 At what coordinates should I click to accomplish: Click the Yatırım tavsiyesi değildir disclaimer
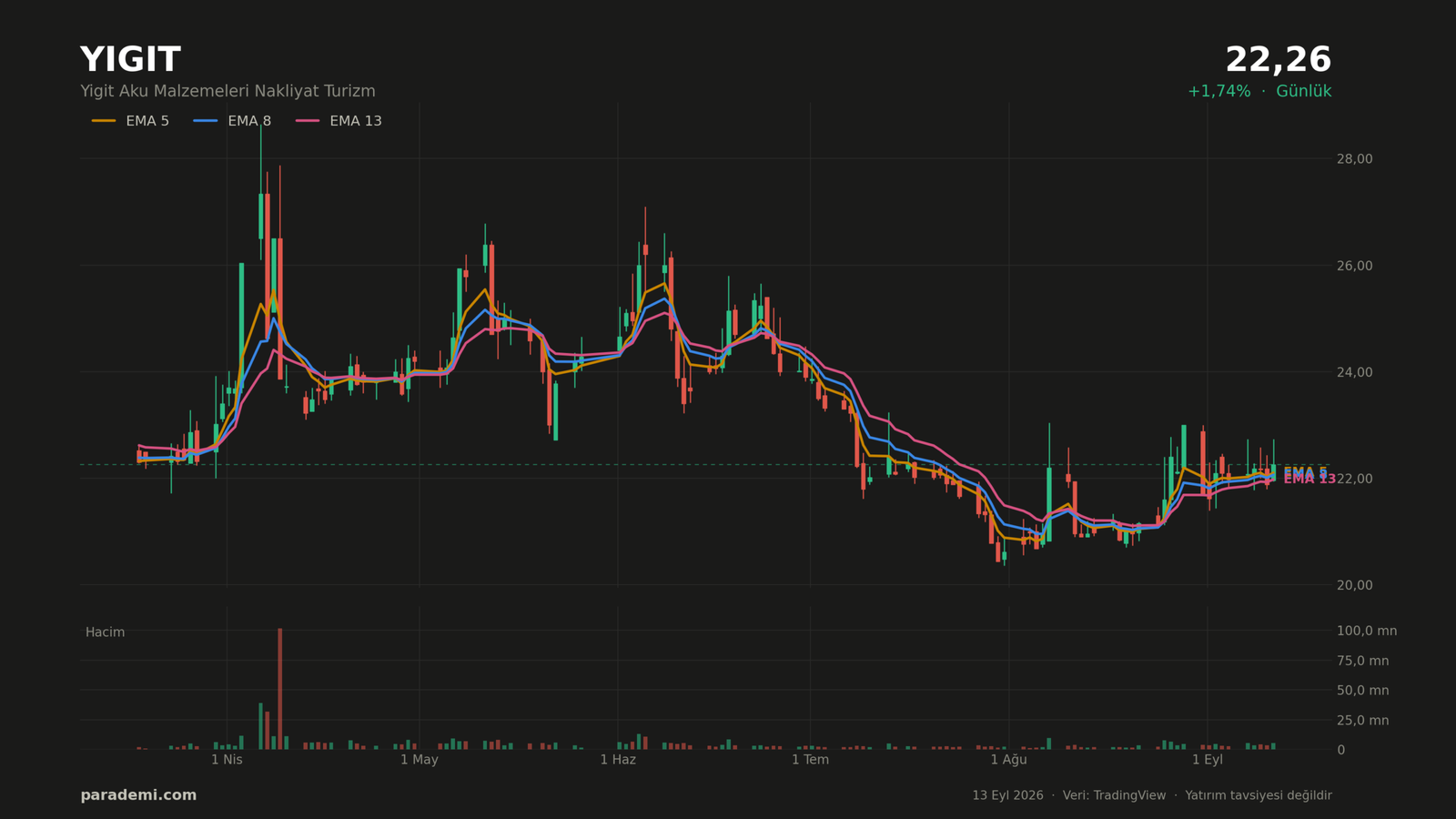pyautogui.click(x=1259, y=795)
